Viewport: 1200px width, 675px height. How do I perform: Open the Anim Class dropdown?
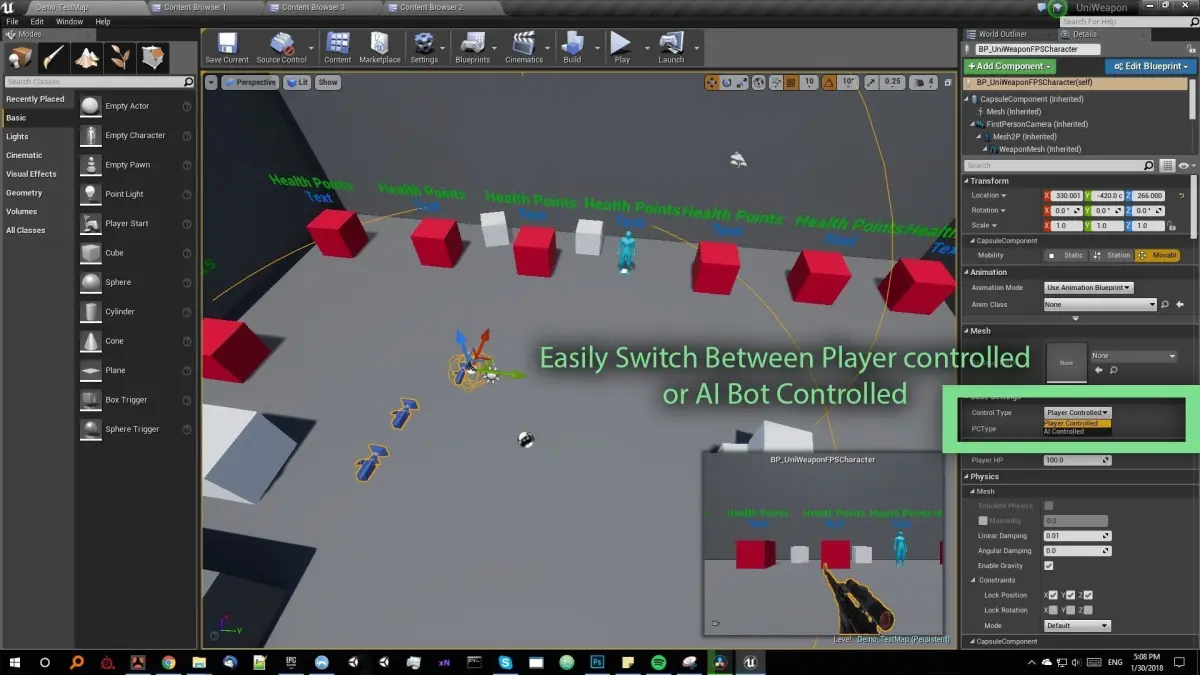pos(1100,304)
